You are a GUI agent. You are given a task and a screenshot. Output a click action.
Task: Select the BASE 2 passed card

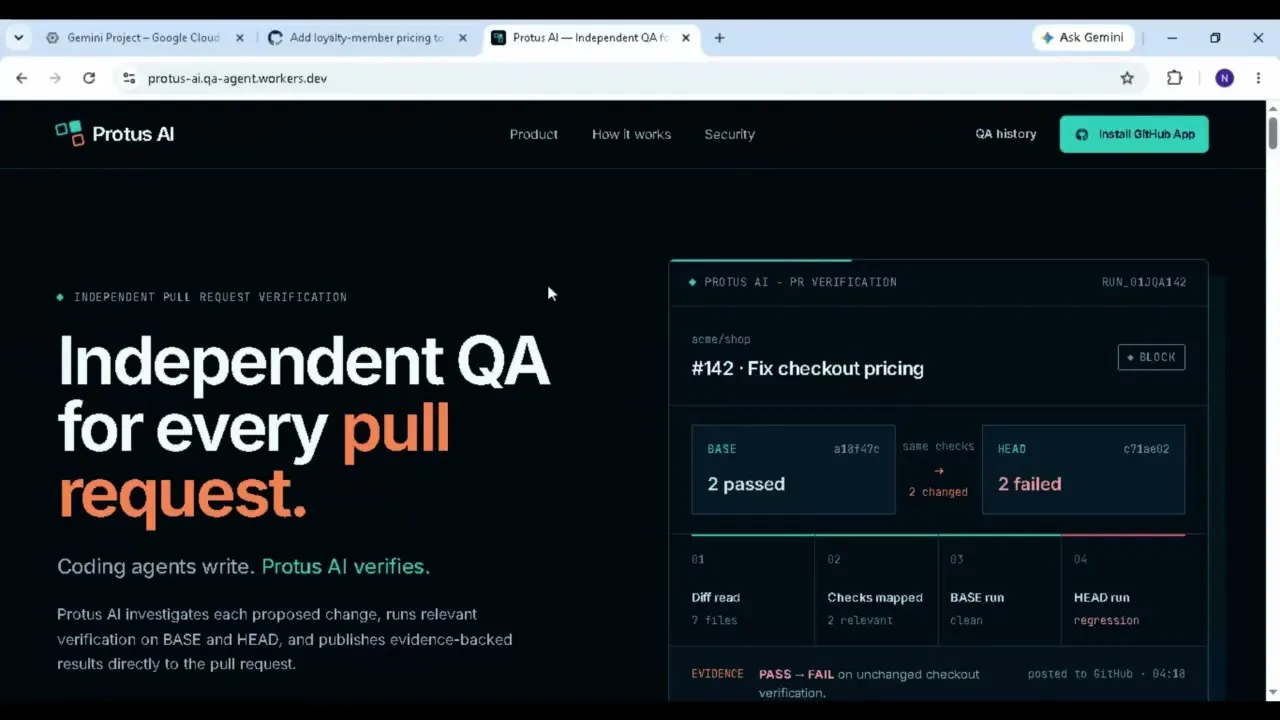793,469
